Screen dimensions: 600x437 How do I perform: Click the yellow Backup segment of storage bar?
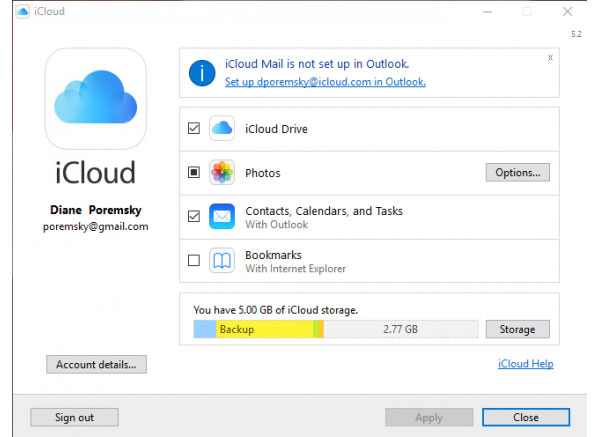tap(264, 329)
